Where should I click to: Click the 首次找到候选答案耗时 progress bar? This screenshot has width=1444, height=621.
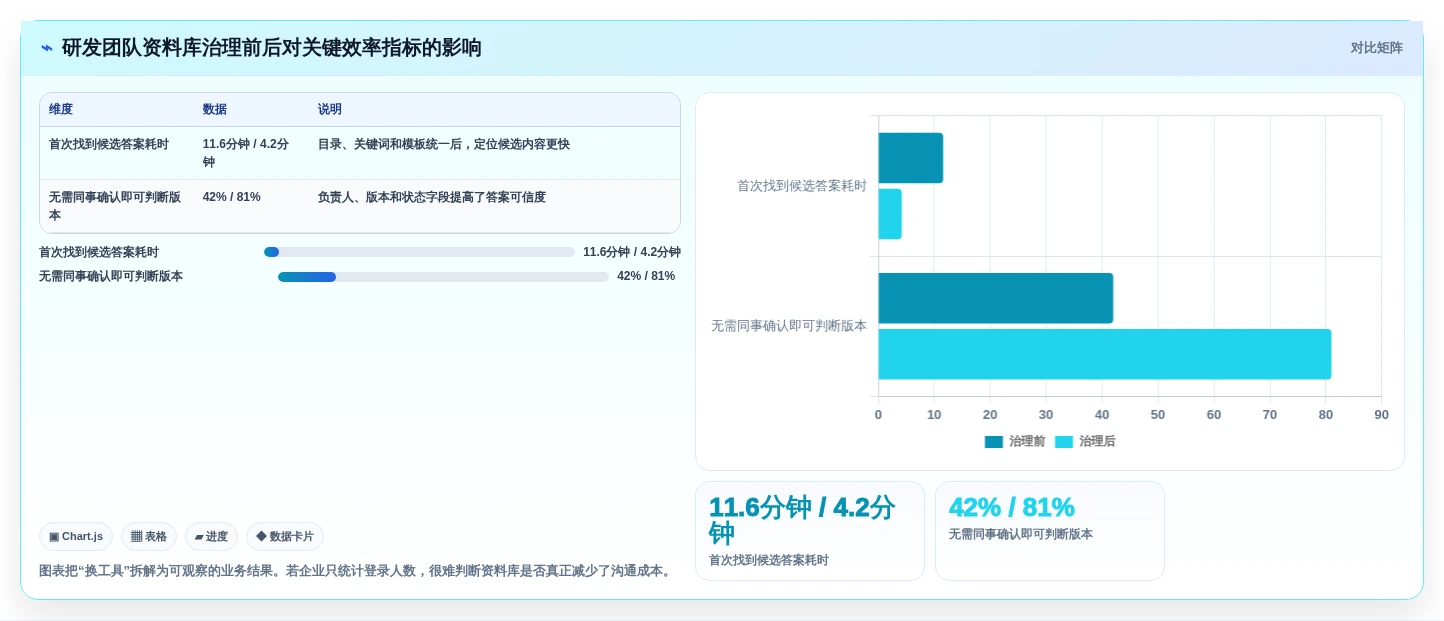pyautogui.click(x=419, y=252)
